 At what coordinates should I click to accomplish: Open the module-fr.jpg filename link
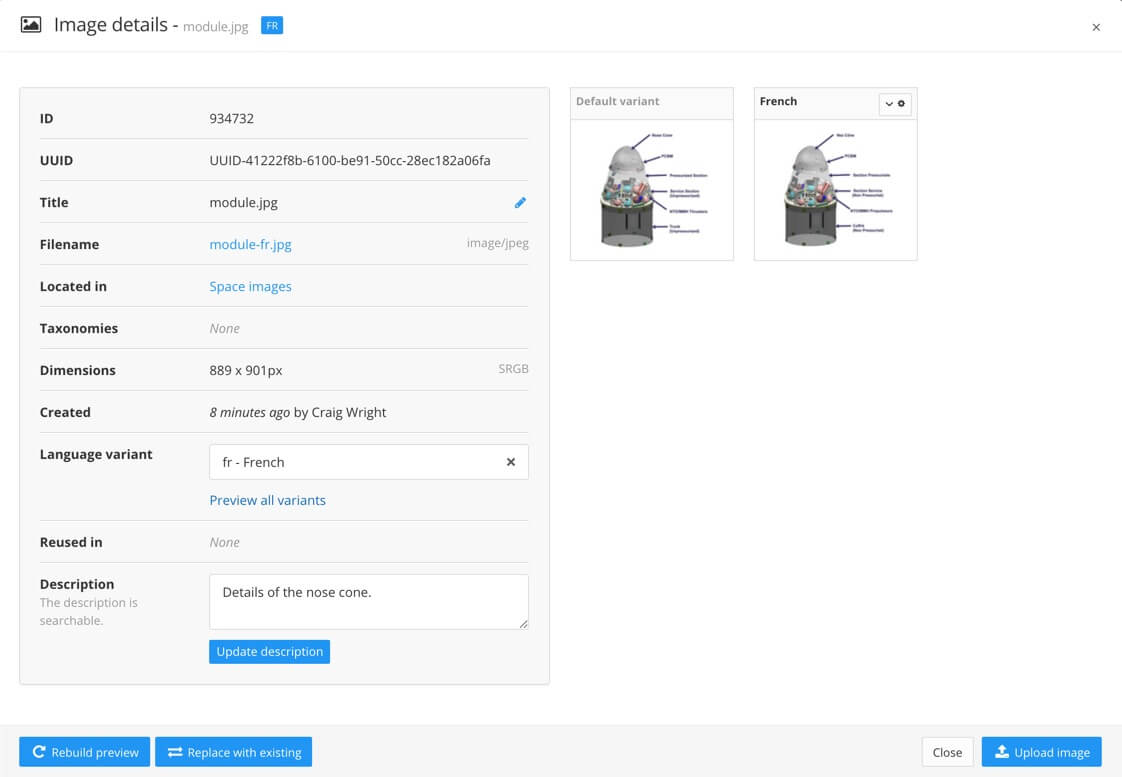pyautogui.click(x=250, y=244)
